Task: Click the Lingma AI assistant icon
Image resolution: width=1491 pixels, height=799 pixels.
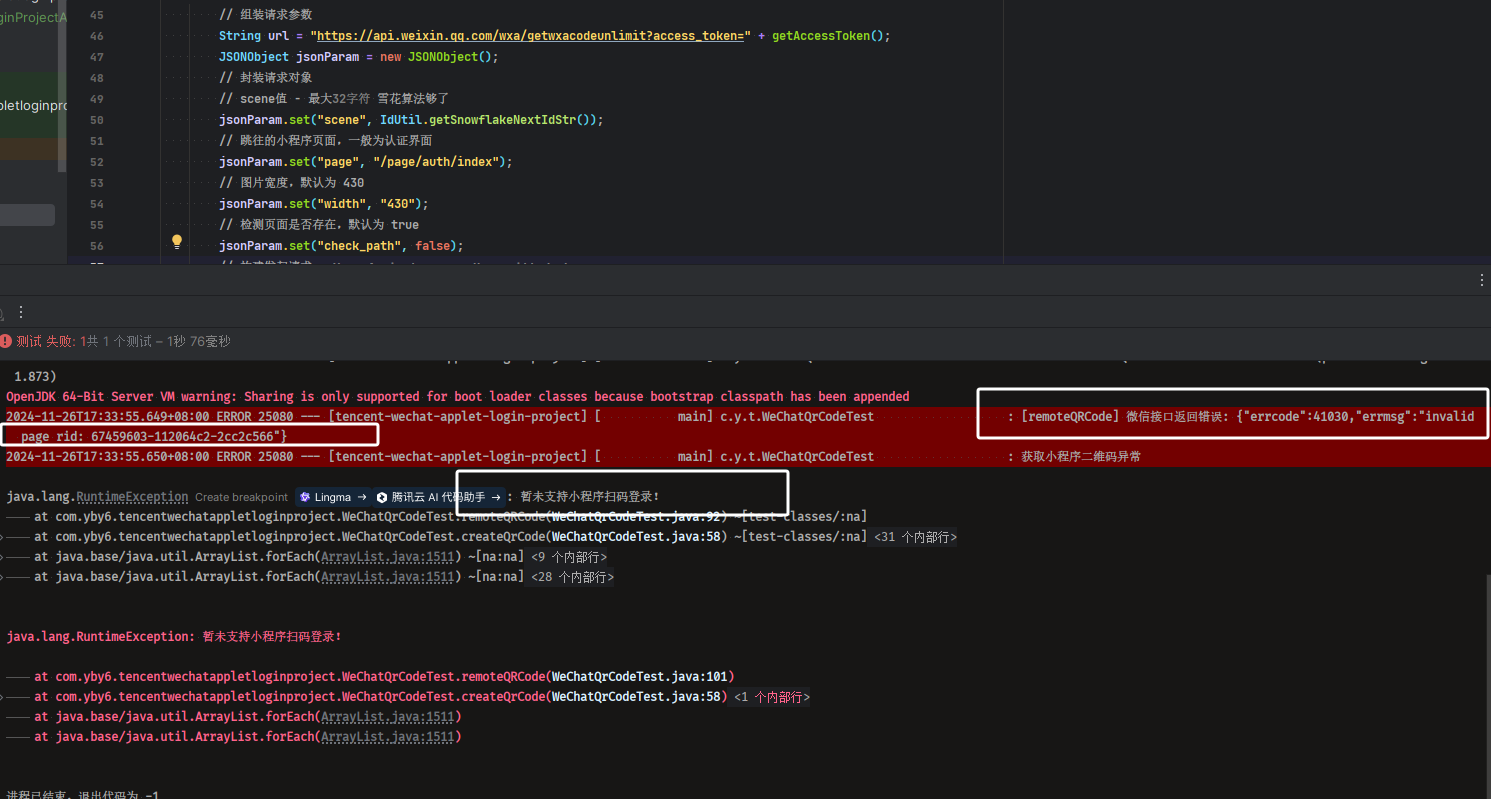Action: [x=305, y=497]
